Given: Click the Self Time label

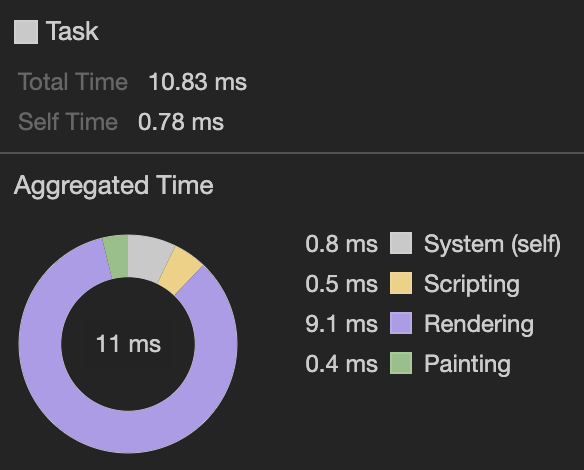Looking at the screenshot, I should [x=68, y=122].
